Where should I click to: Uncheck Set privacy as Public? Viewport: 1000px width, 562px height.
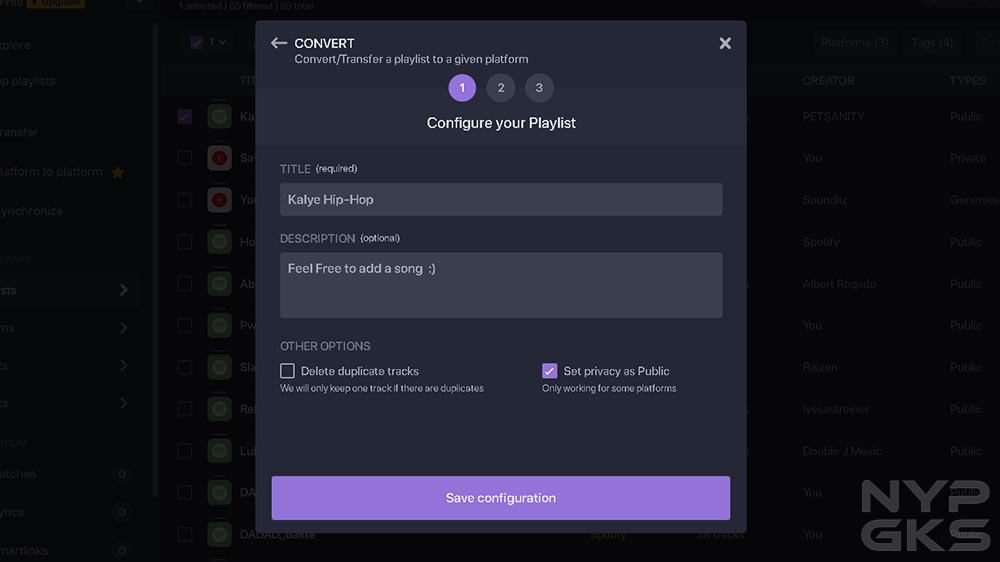(549, 371)
